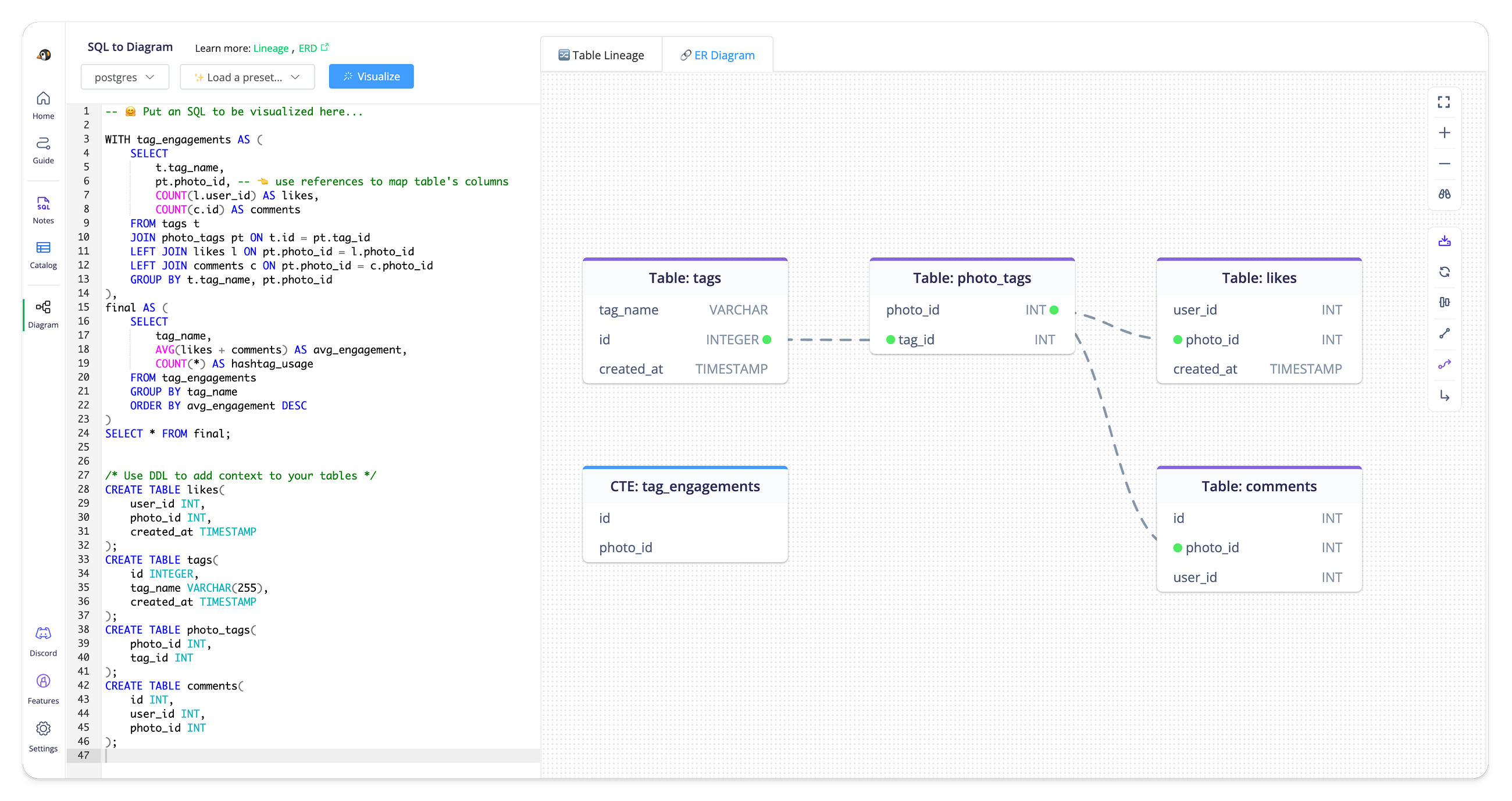Viewport: 1512px width, 801px height.
Task: Click the id row in tag_engagements CTE
Action: [x=684, y=518]
